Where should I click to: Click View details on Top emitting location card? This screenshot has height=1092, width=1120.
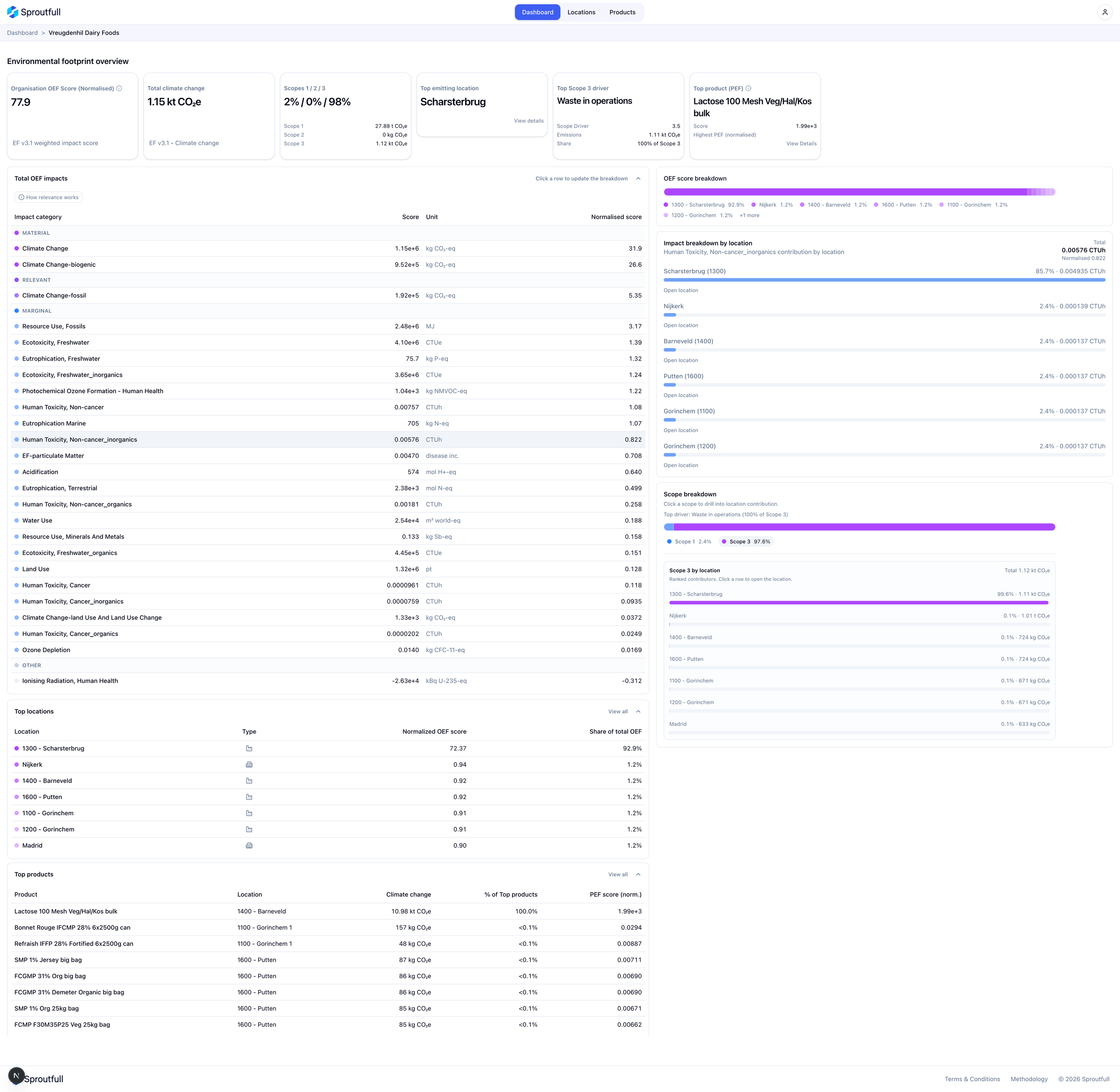pos(529,121)
